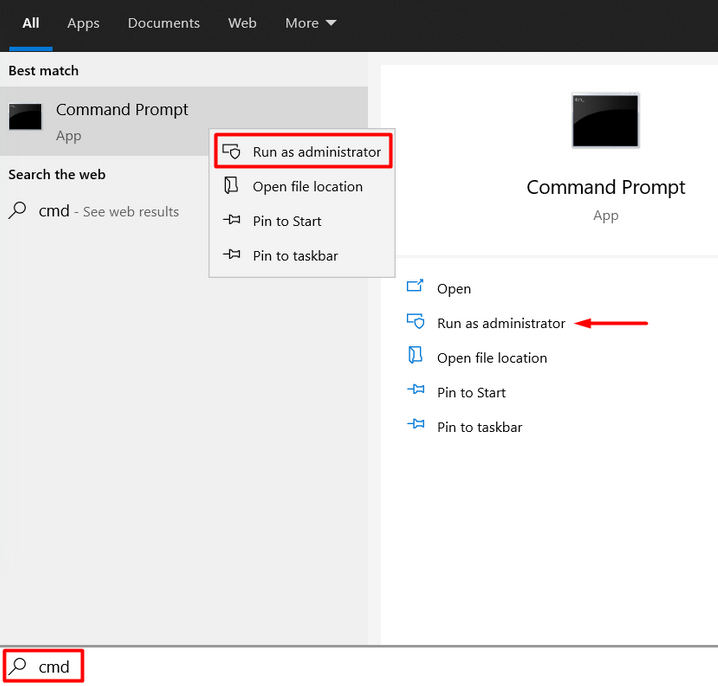Click the shield icon in the right details panel

coord(416,322)
